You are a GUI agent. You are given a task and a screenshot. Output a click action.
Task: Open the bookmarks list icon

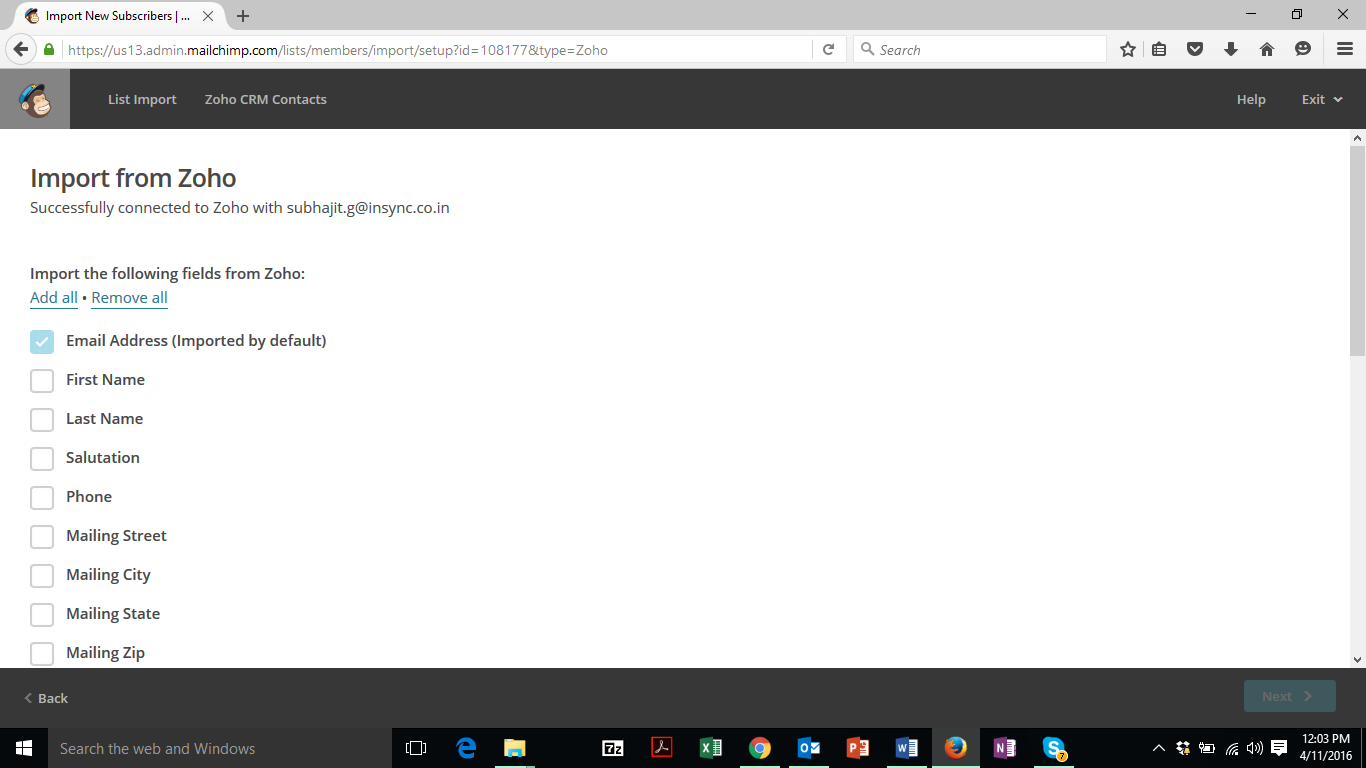click(x=1159, y=49)
